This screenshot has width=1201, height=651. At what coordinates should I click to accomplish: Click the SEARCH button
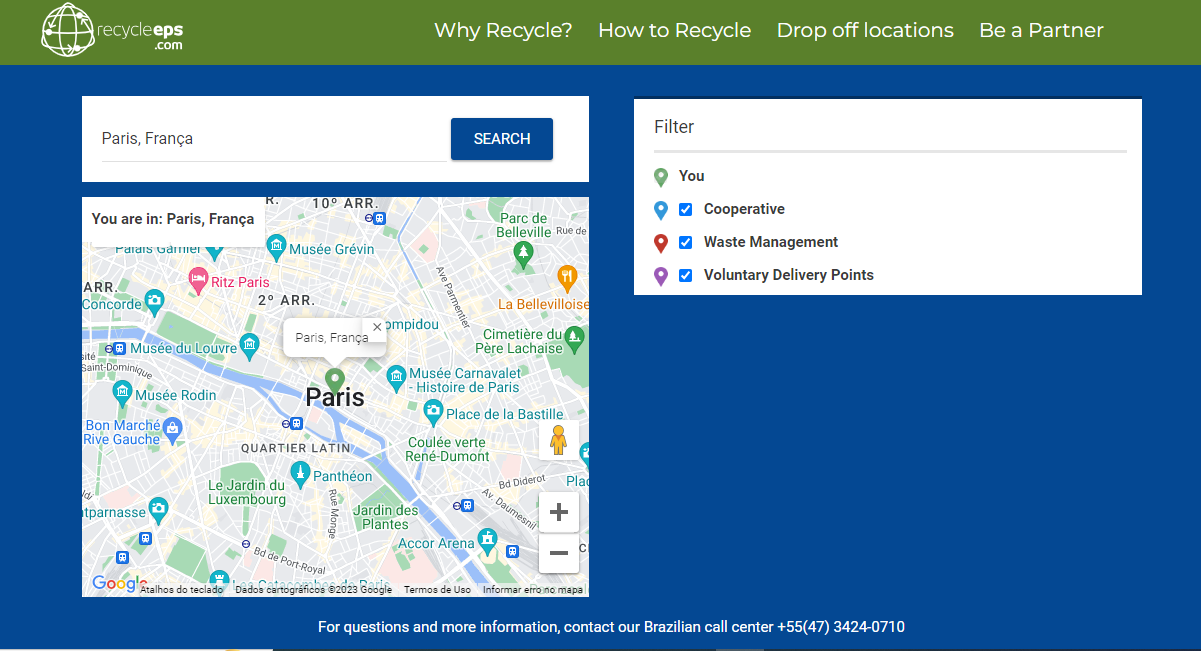[501, 139]
